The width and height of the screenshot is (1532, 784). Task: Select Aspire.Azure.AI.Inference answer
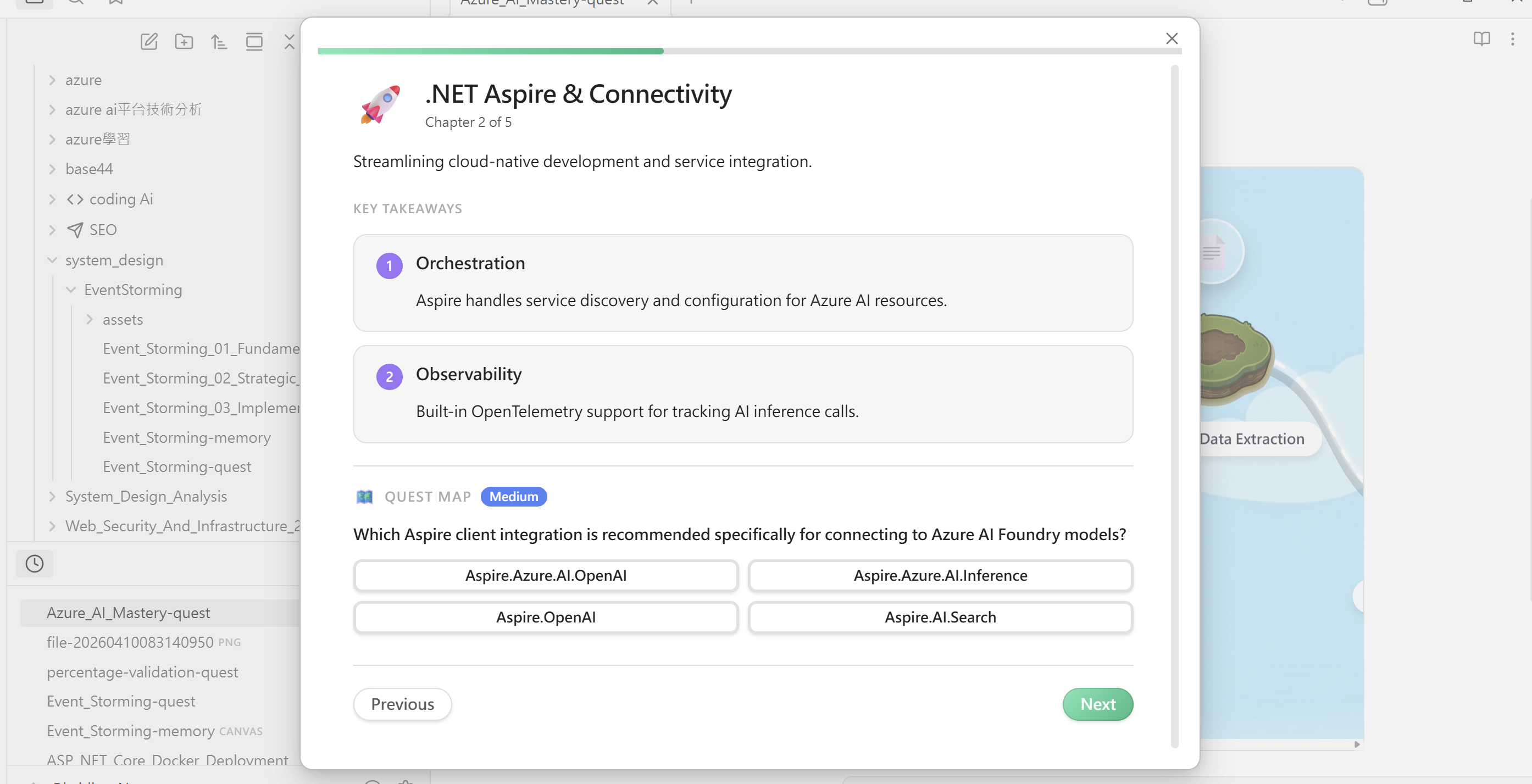tap(940, 575)
